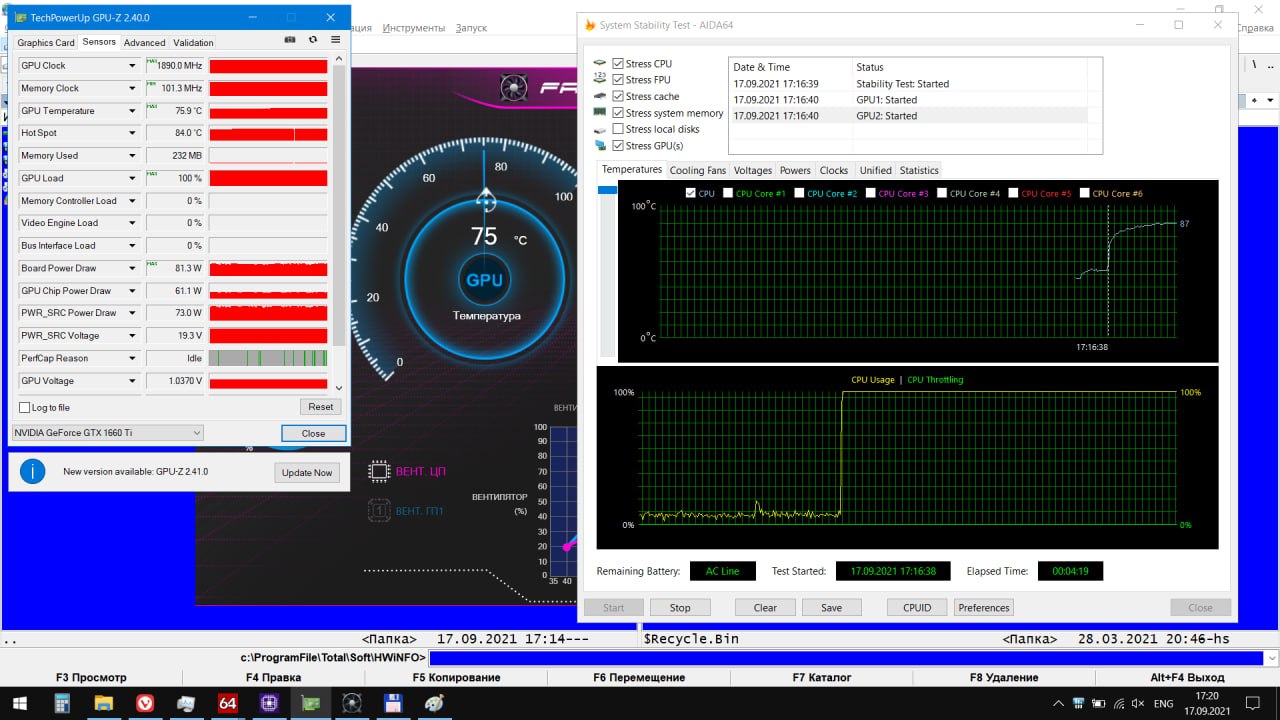The width and height of the screenshot is (1280, 720).
Task: Open the Graphics Card tab
Action: click(46, 43)
